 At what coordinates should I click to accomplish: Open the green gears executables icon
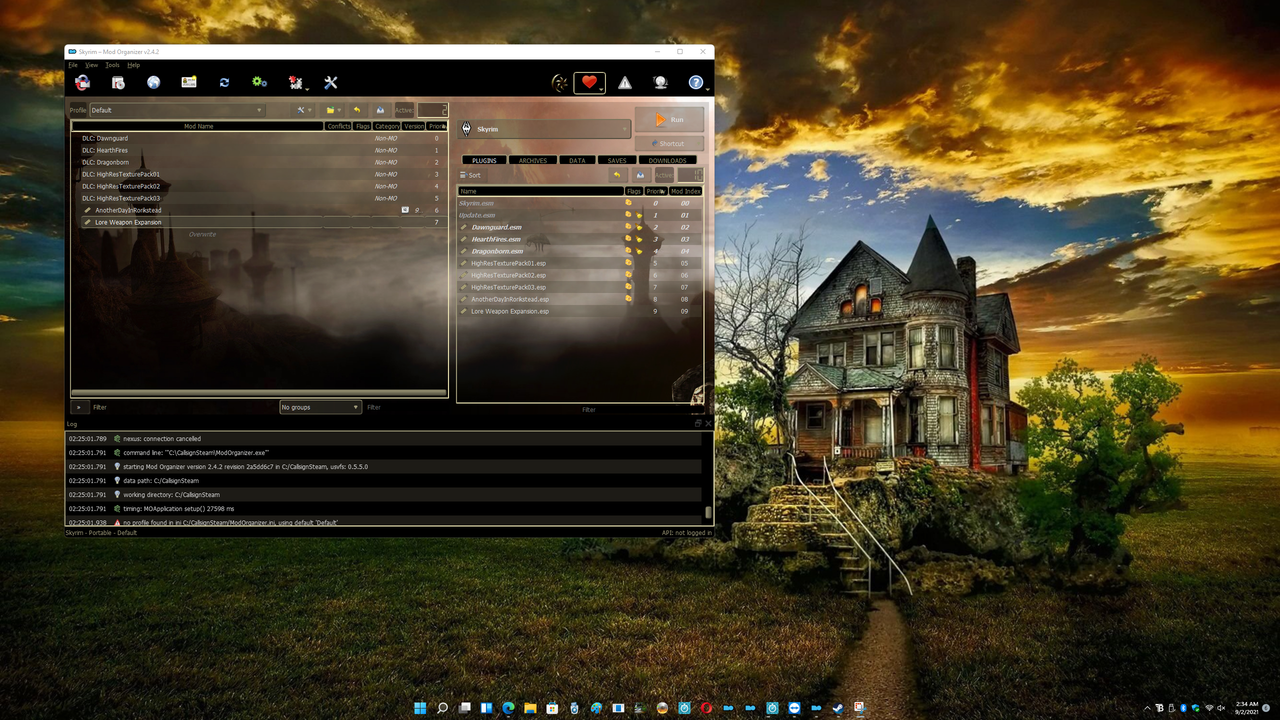(259, 83)
